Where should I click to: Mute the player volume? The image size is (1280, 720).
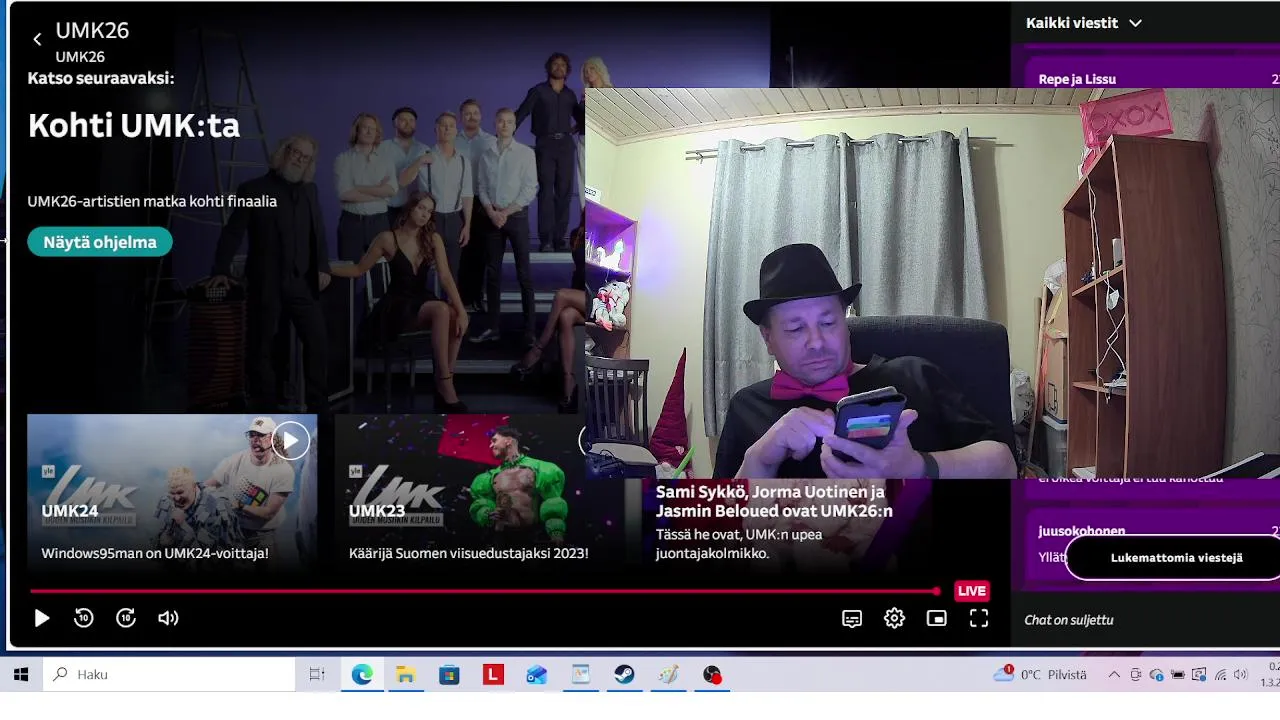168,618
